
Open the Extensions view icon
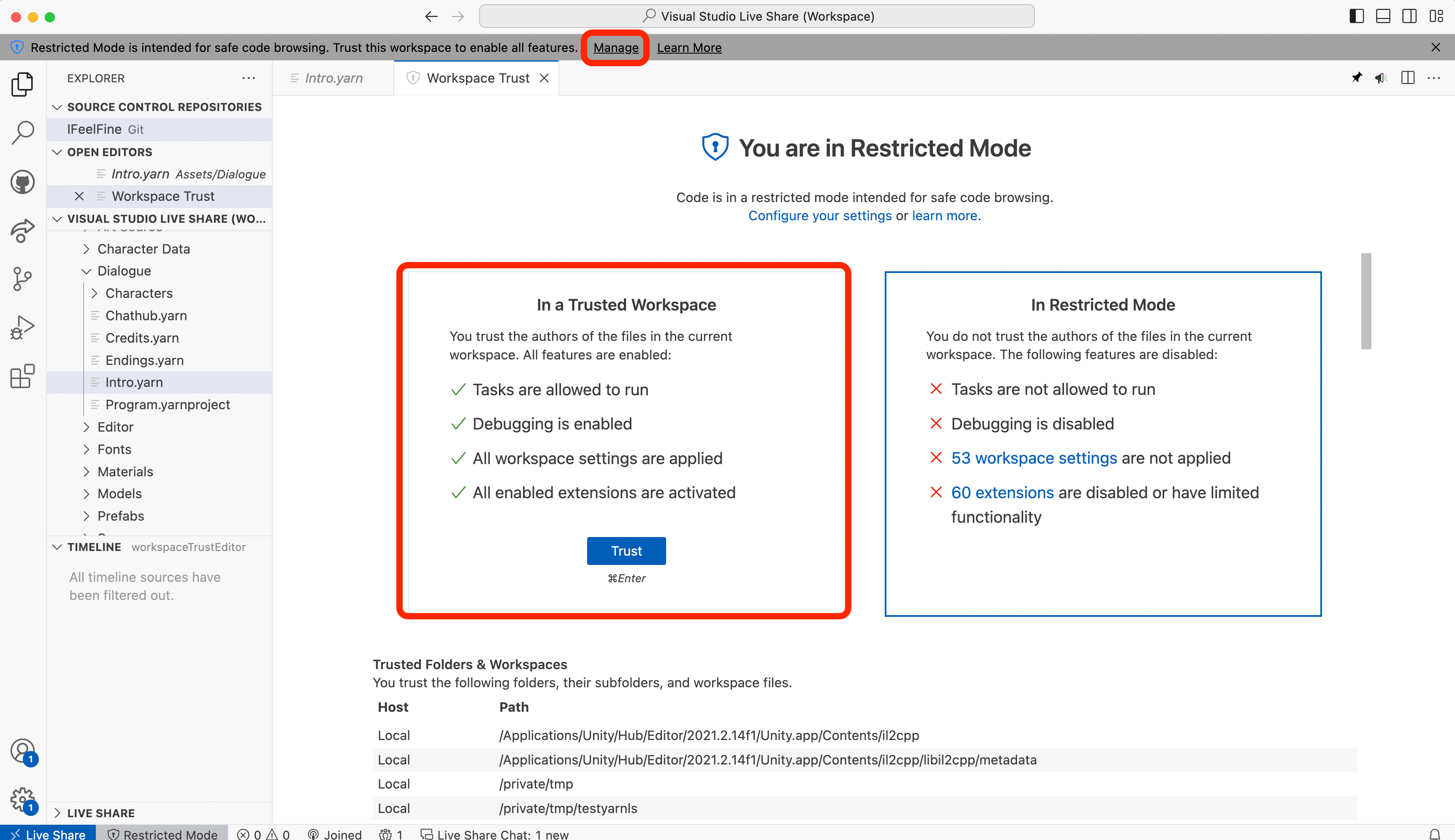coord(22,376)
